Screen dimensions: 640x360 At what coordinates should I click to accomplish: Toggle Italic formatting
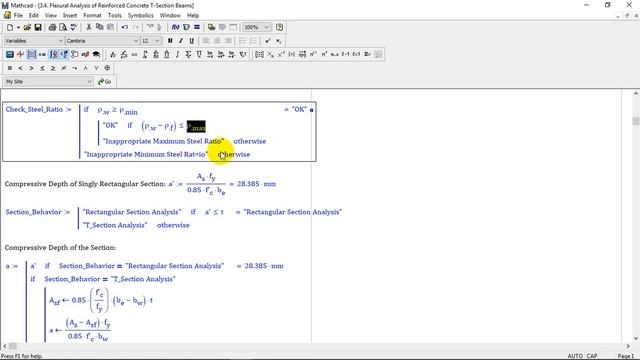pos(181,41)
